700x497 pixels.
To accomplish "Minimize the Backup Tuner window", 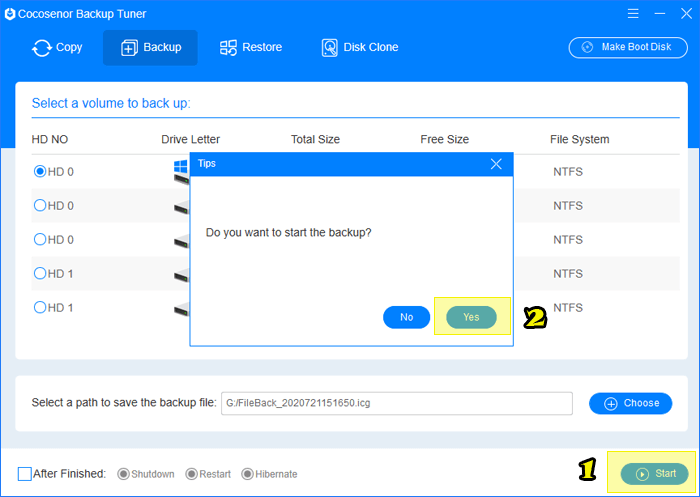I will [x=660, y=14].
